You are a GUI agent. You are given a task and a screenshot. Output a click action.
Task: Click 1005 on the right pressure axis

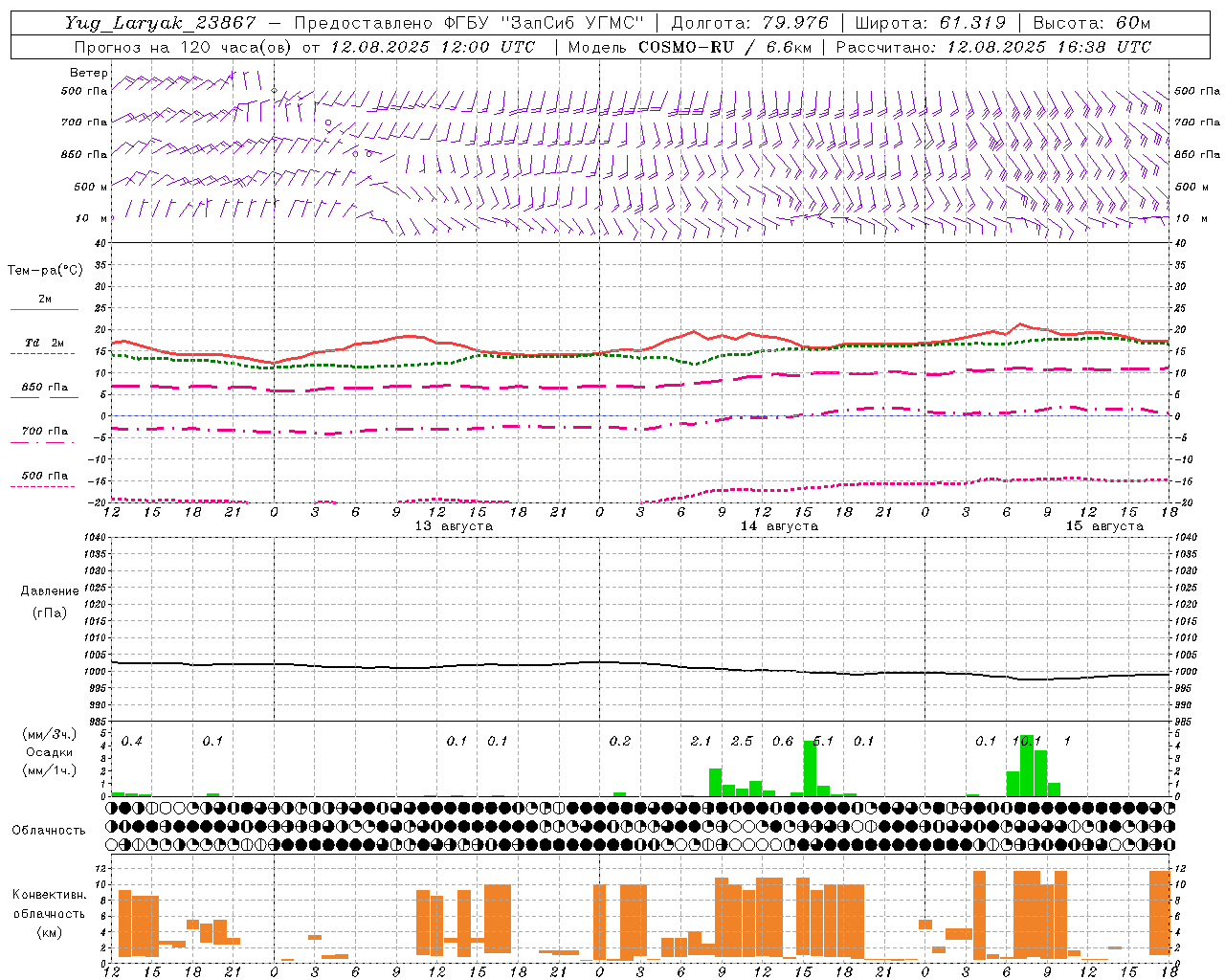coord(1186,655)
